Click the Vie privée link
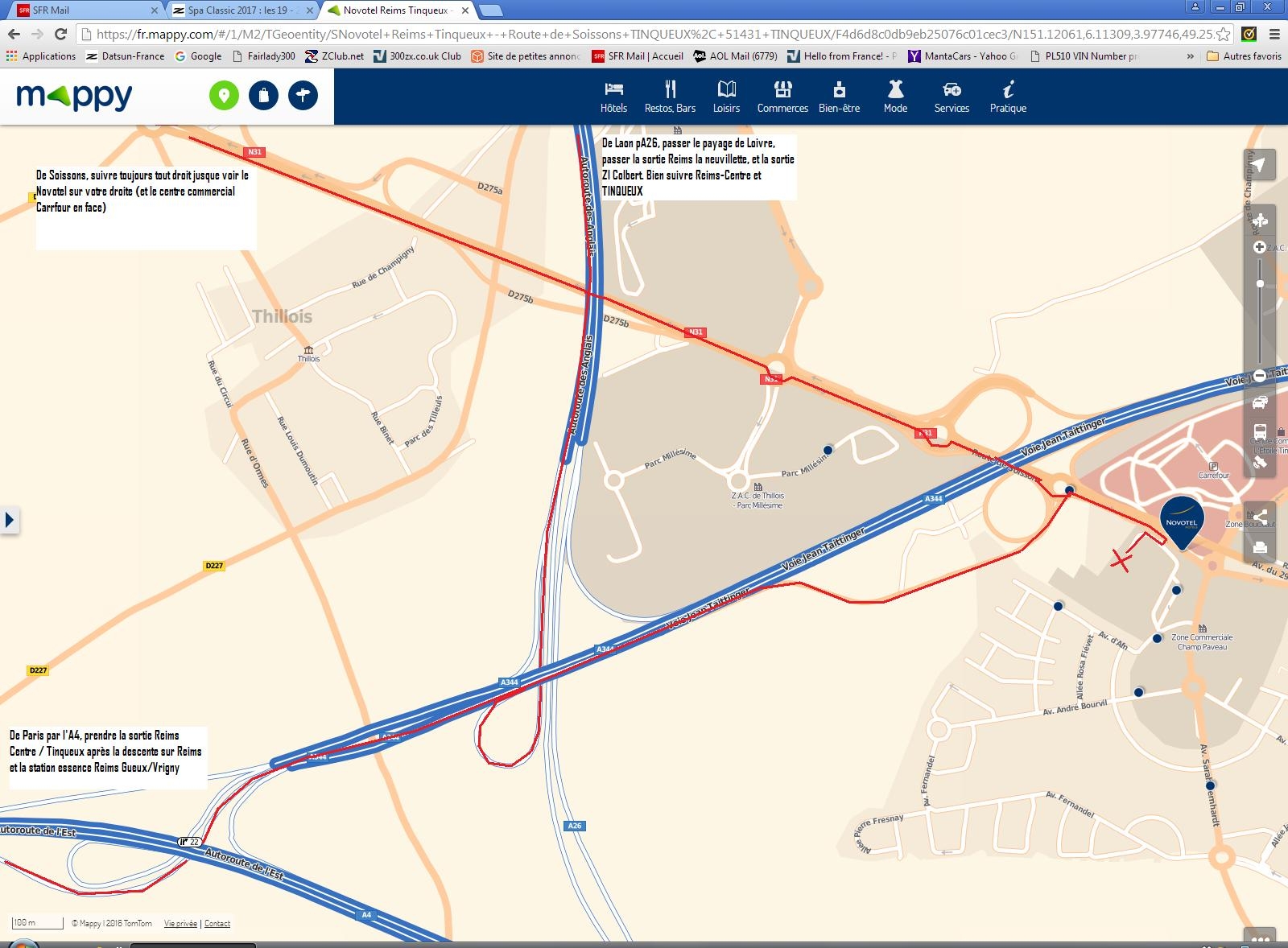Viewport: 1288px width, 948px height. coord(180,923)
